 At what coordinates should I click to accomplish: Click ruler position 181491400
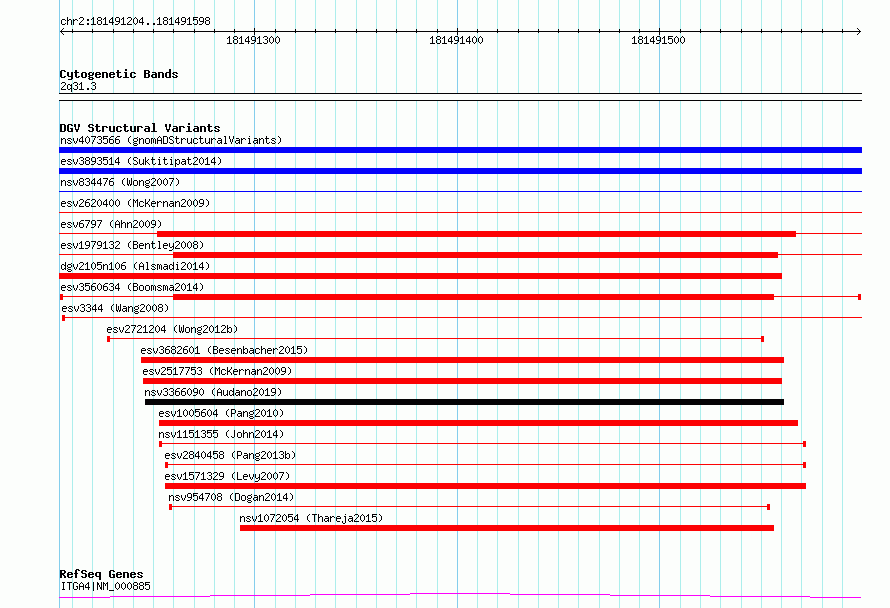456,40
